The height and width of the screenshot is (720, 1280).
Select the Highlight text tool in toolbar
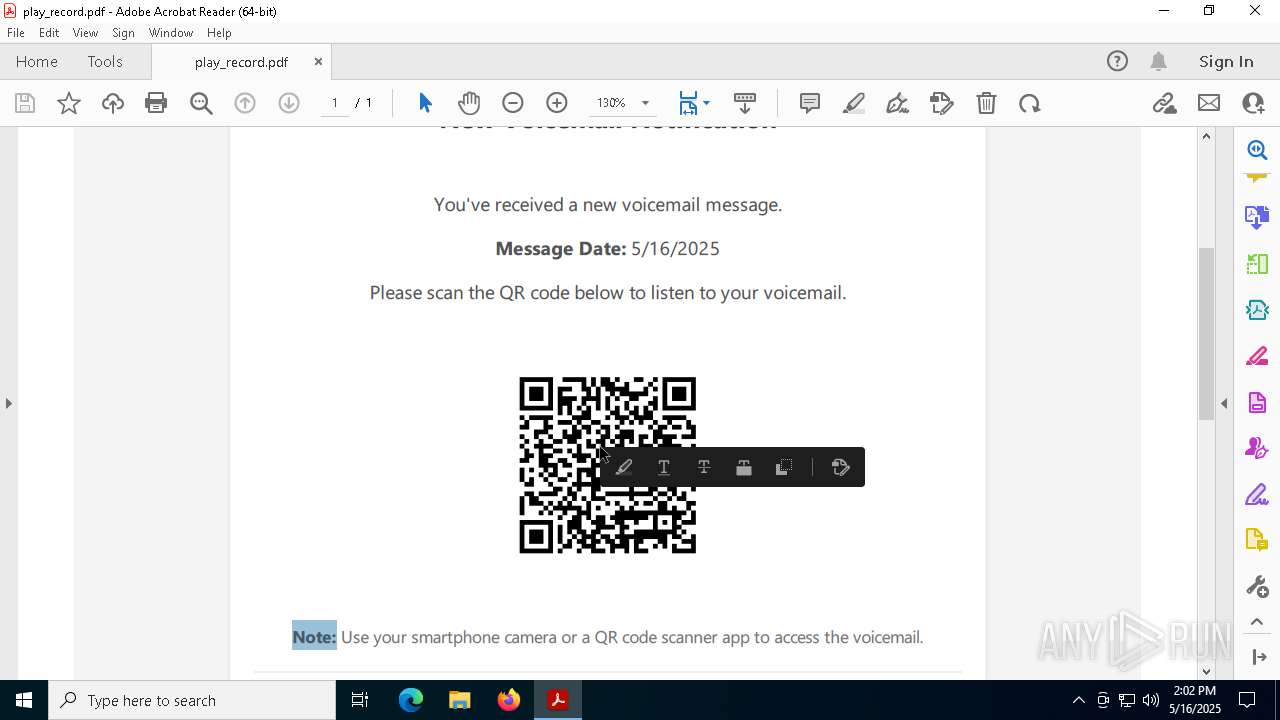pyautogui.click(x=854, y=103)
